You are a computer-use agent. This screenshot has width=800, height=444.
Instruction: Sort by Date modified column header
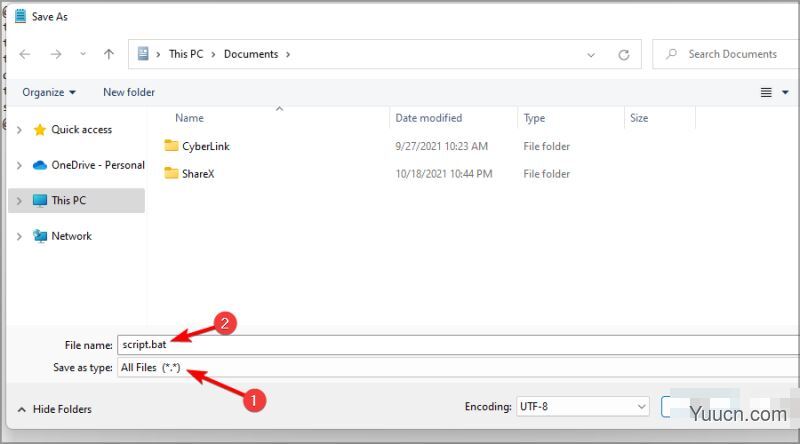point(429,118)
